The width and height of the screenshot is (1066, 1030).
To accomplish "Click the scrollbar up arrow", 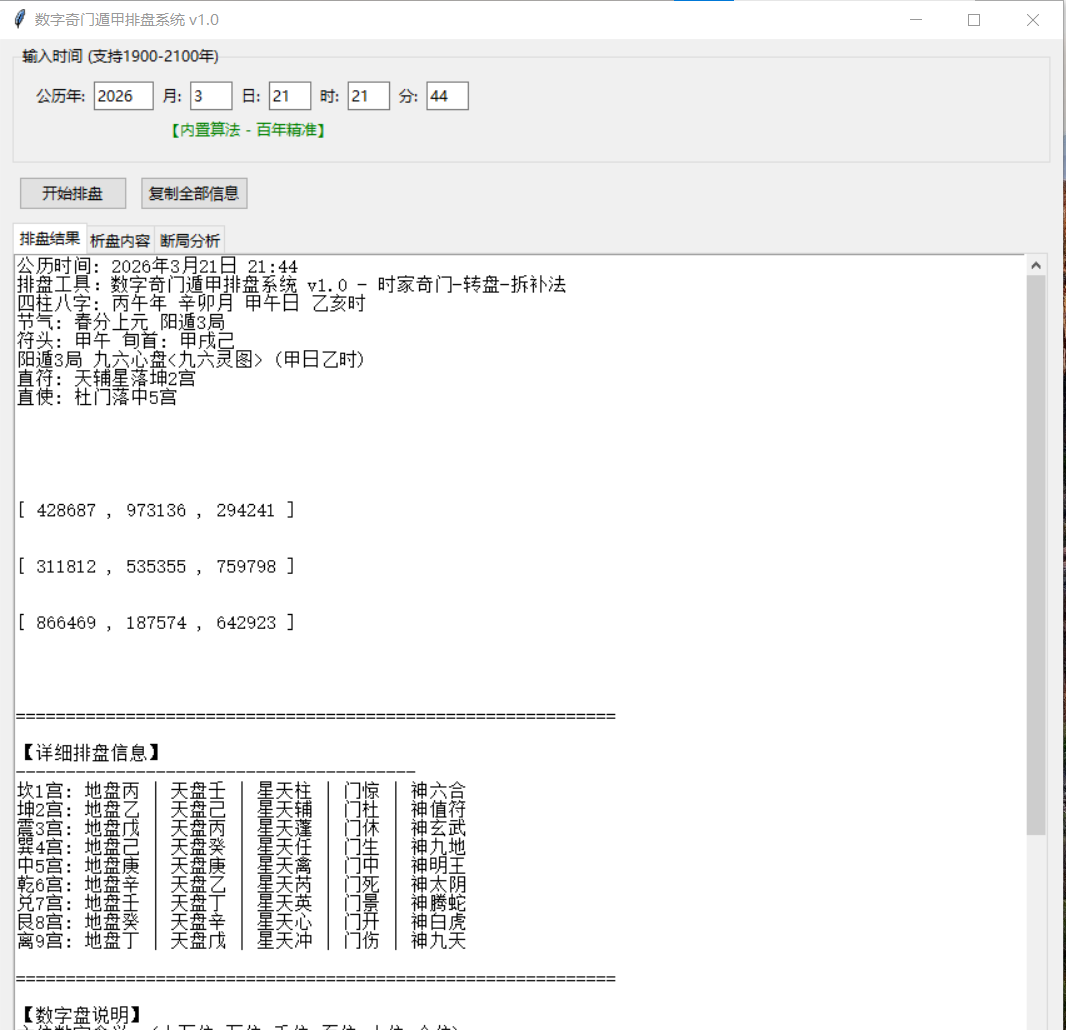I will pos(1035,265).
